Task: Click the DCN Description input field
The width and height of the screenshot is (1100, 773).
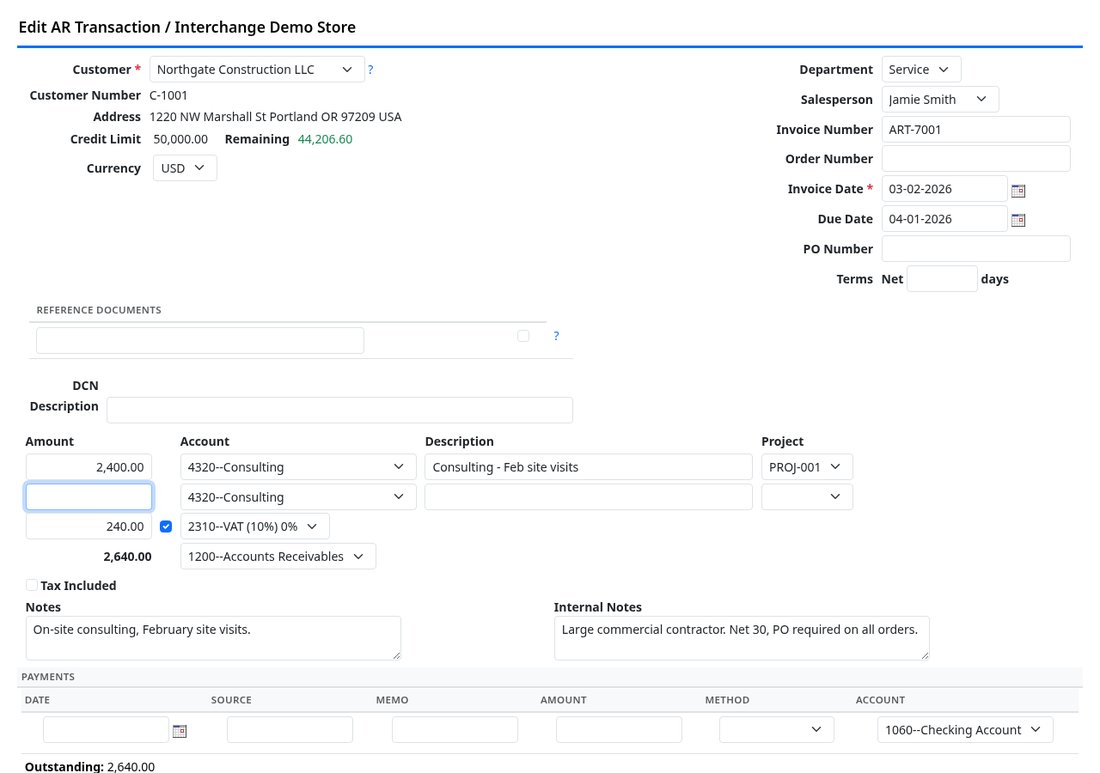Action: (340, 410)
